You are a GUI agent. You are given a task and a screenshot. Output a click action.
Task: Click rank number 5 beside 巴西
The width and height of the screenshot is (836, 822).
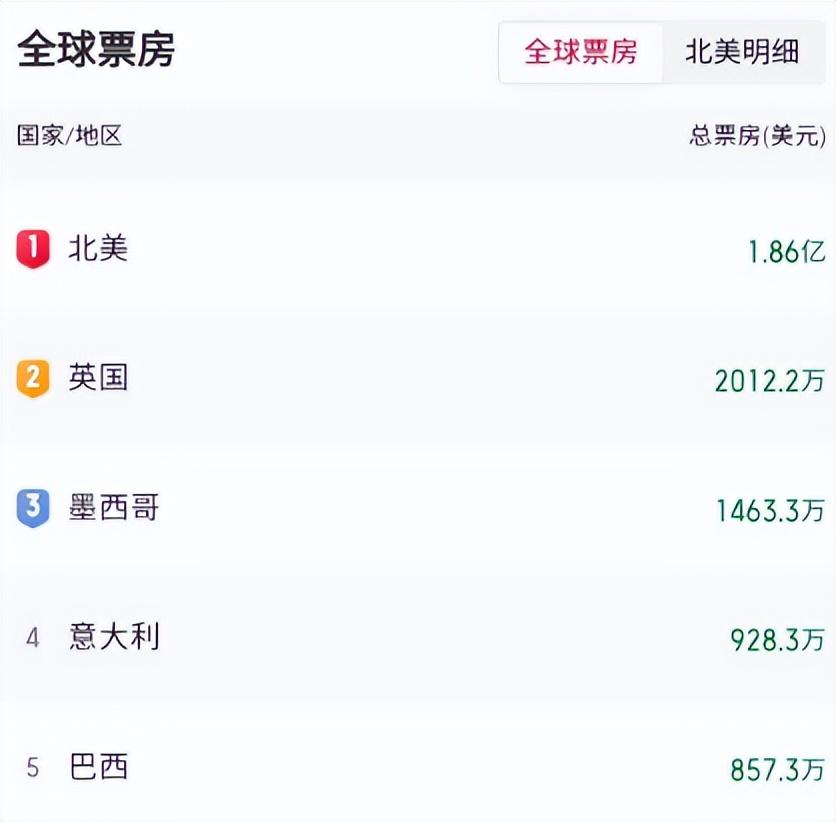coord(33,768)
